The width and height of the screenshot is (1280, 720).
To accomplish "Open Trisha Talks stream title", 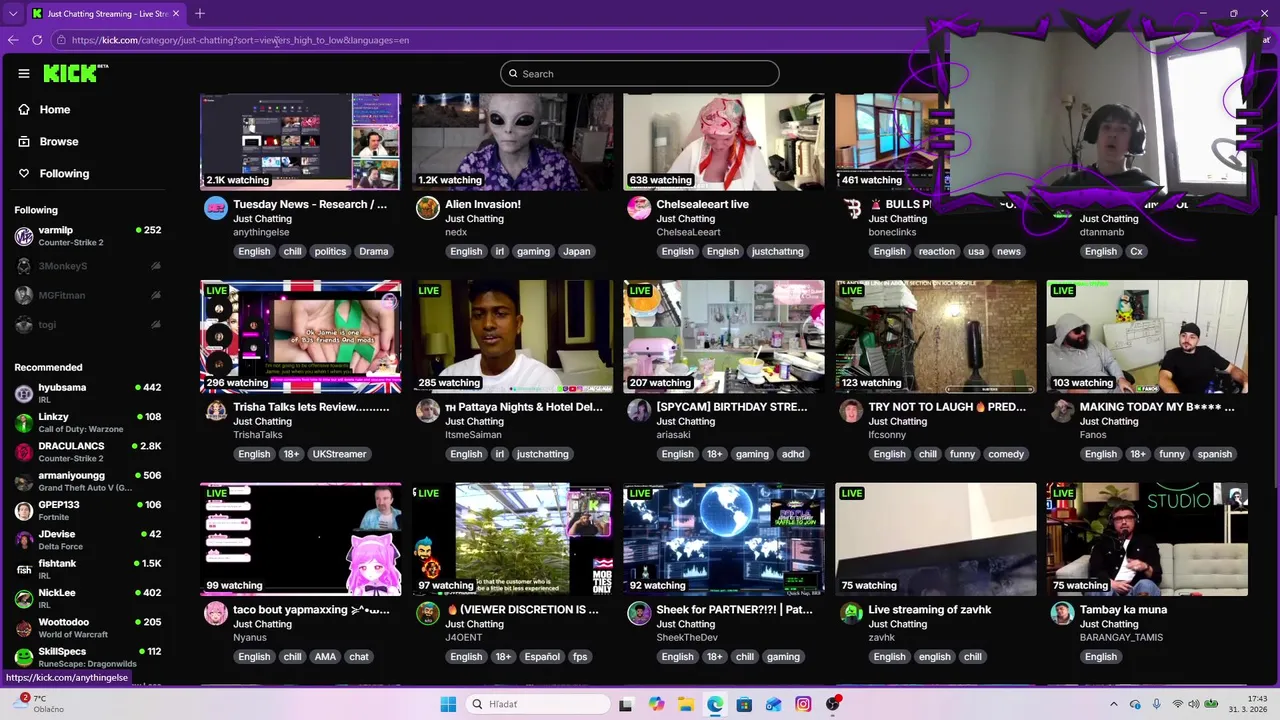I will 311,407.
